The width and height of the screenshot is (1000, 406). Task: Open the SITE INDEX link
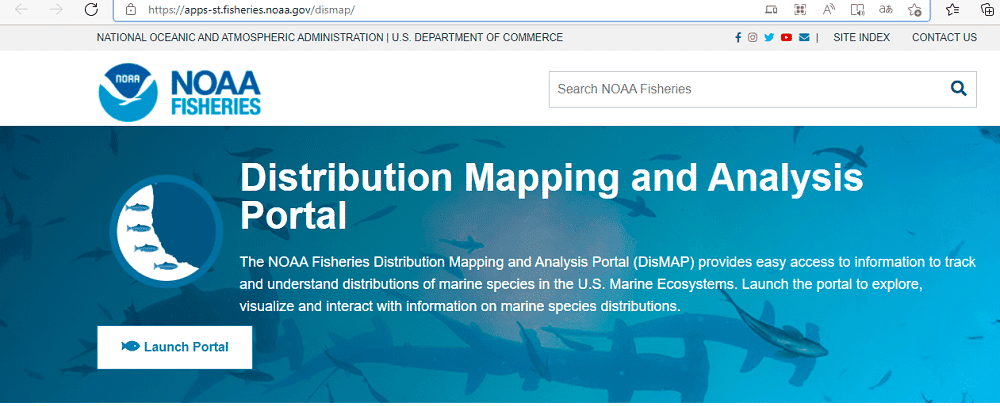862,38
